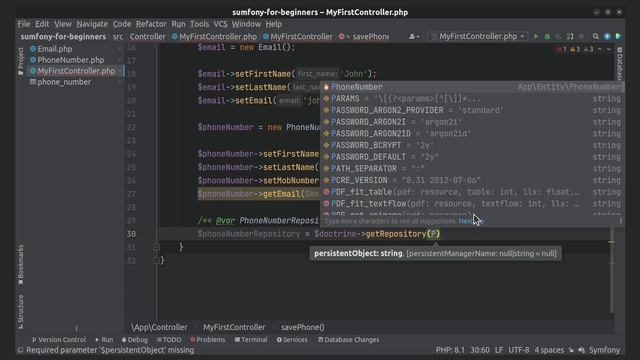
Task: Click sumfony-for-beginners breadcrumb in navigation bar
Action: click(63, 36)
